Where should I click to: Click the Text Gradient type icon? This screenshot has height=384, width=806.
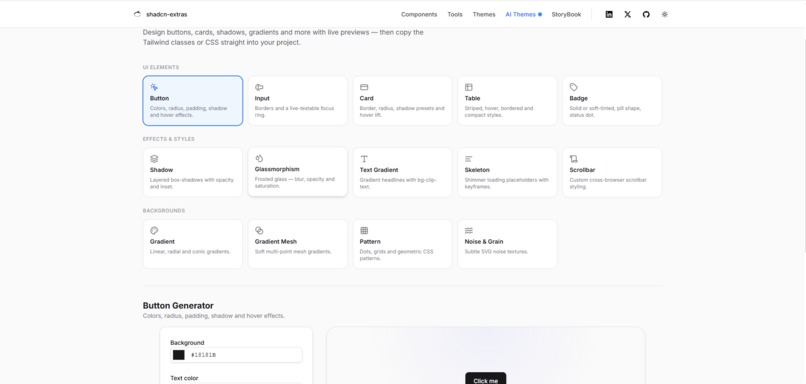point(364,159)
